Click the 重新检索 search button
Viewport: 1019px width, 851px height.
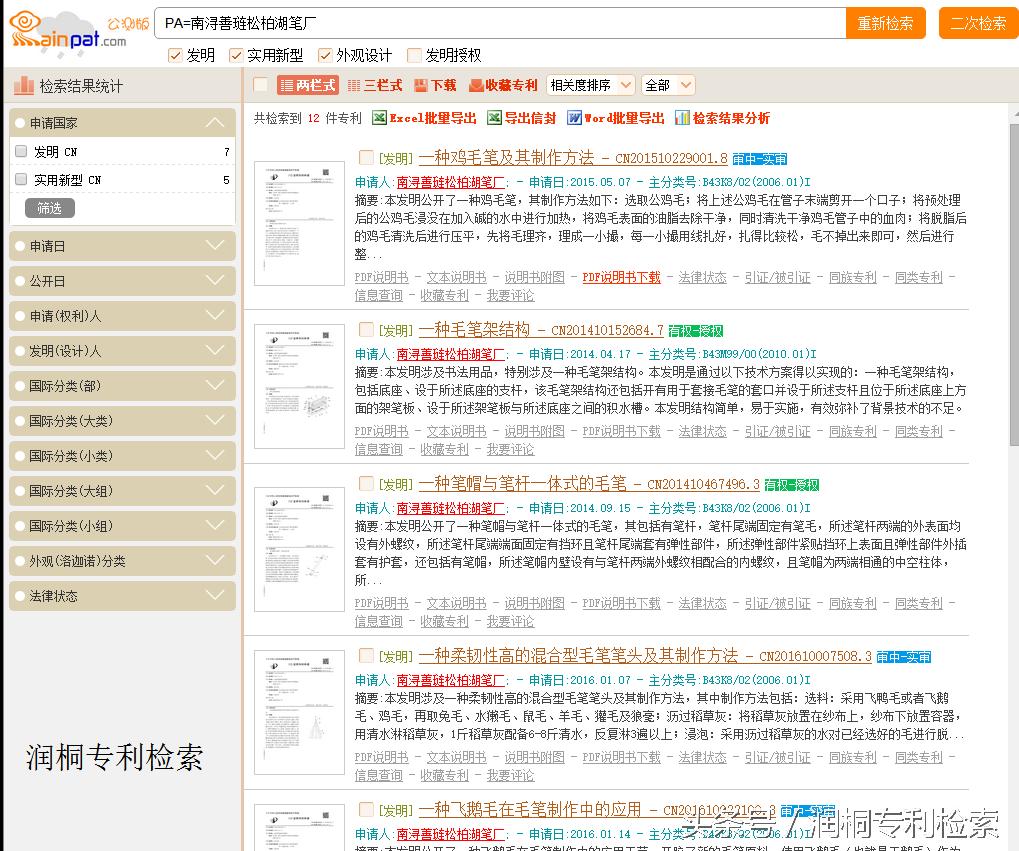tap(885, 22)
